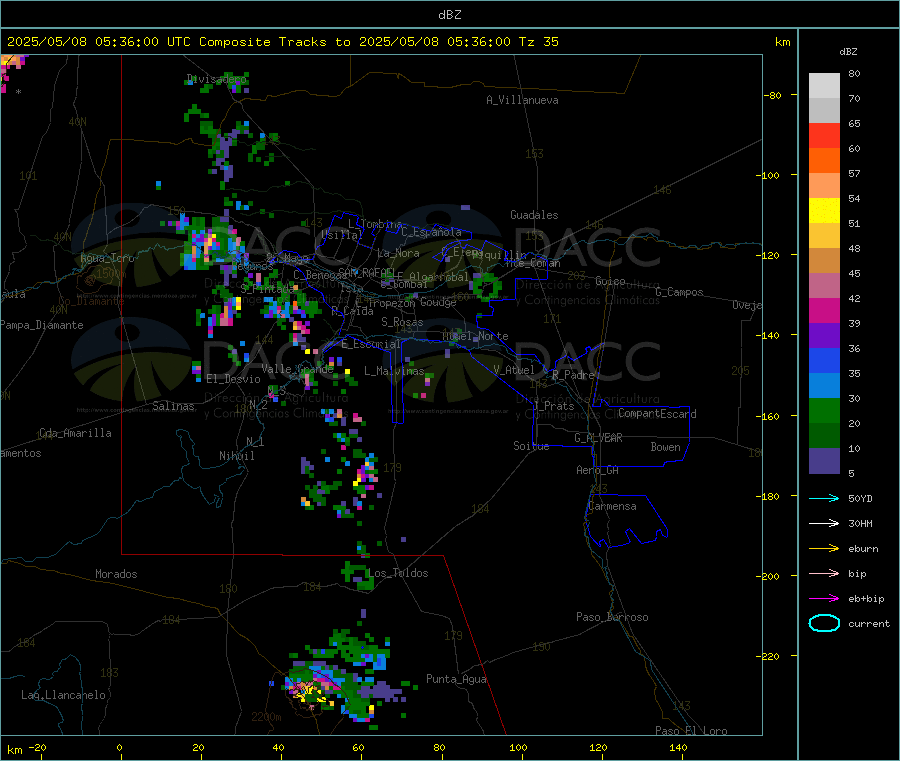
Task: Click the Morados map label
Action: (x=116, y=574)
